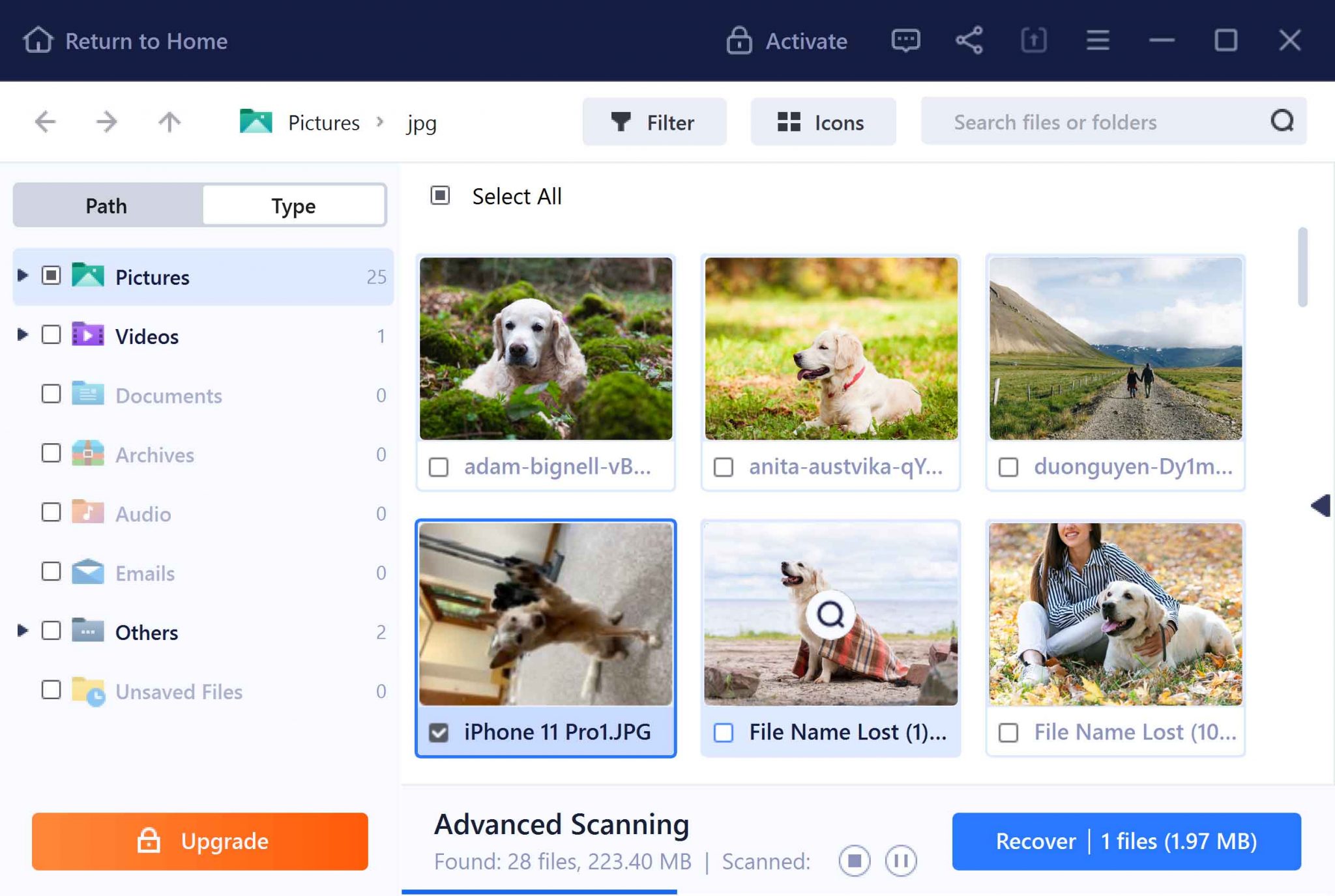The height and width of the screenshot is (896, 1335).
Task: Expand the Others folder
Action: coord(23,631)
